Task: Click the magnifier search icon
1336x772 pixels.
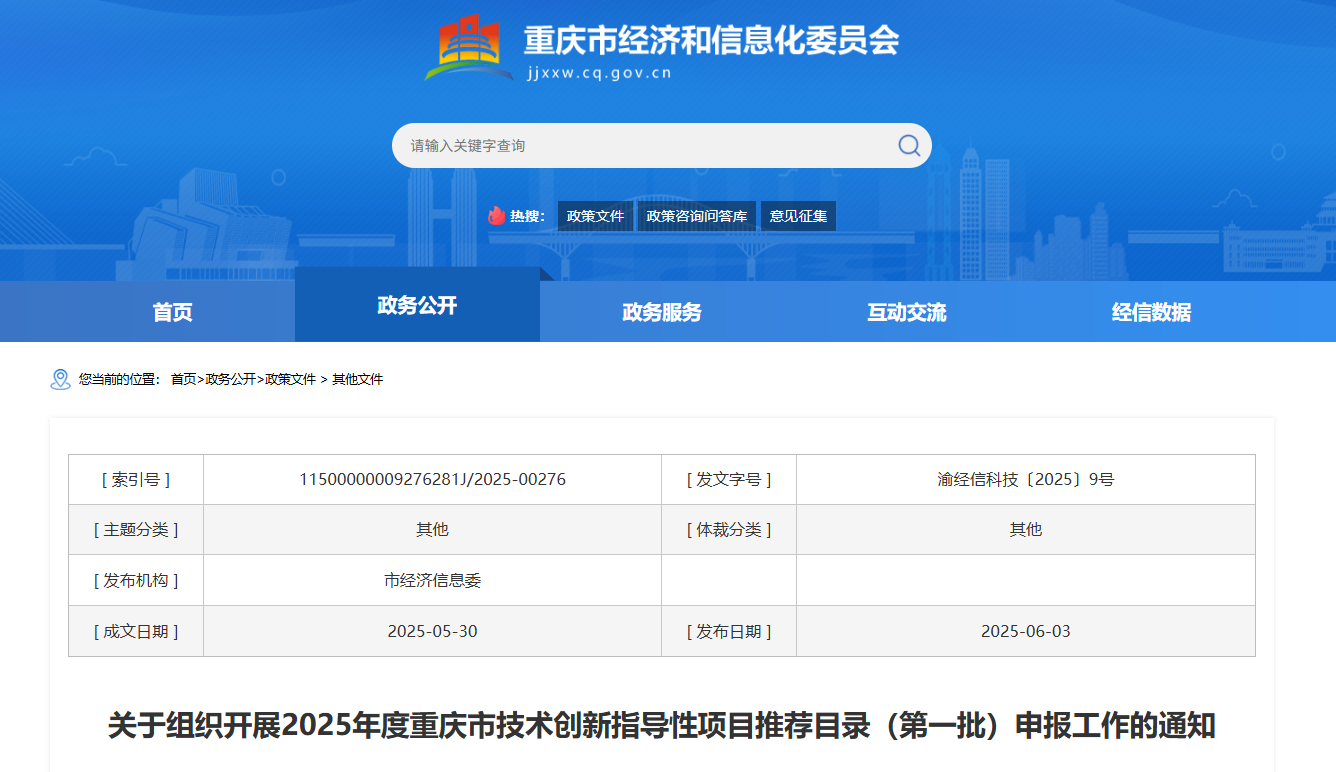Action: coord(908,146)
